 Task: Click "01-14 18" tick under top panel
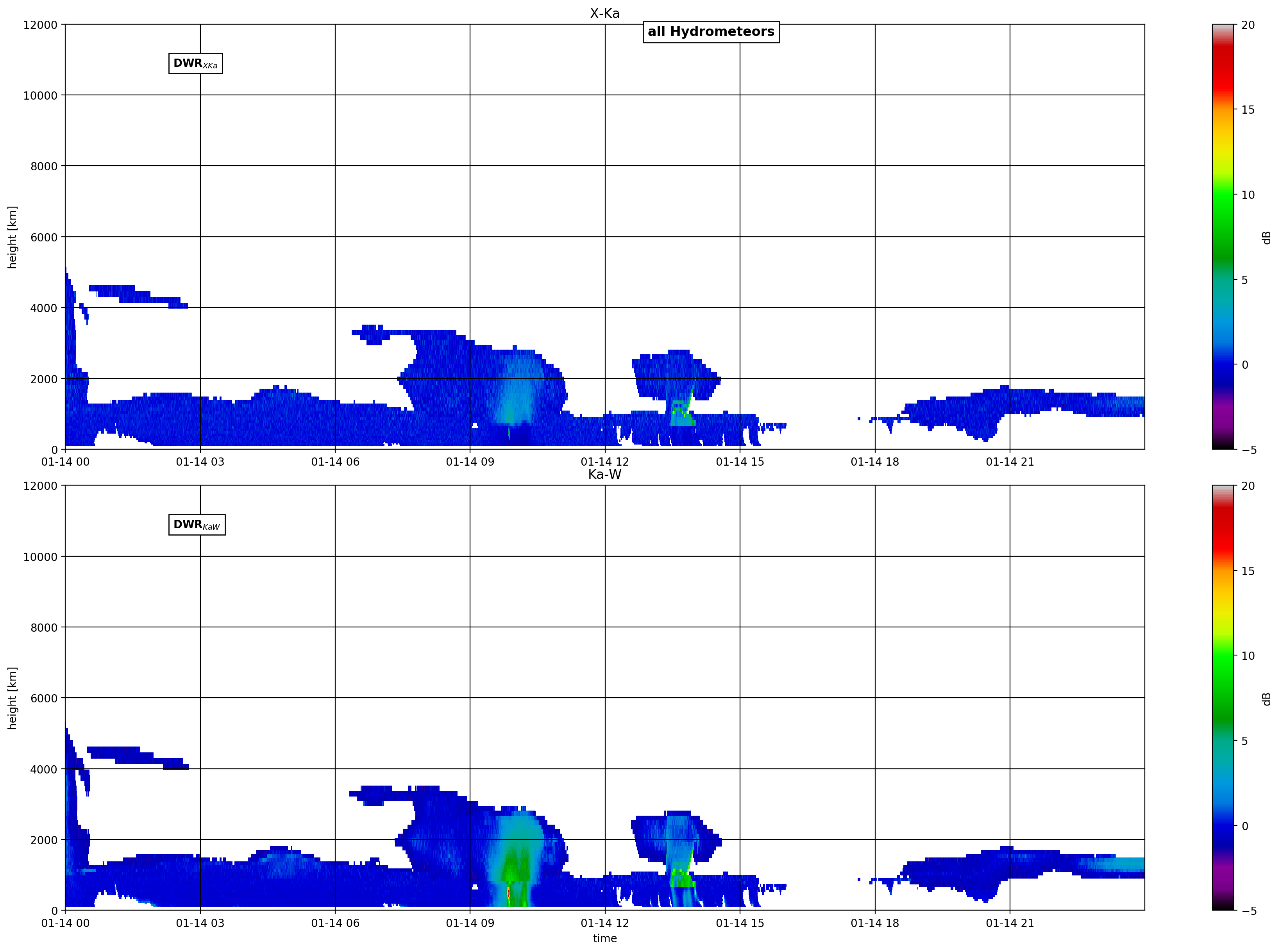875,462
